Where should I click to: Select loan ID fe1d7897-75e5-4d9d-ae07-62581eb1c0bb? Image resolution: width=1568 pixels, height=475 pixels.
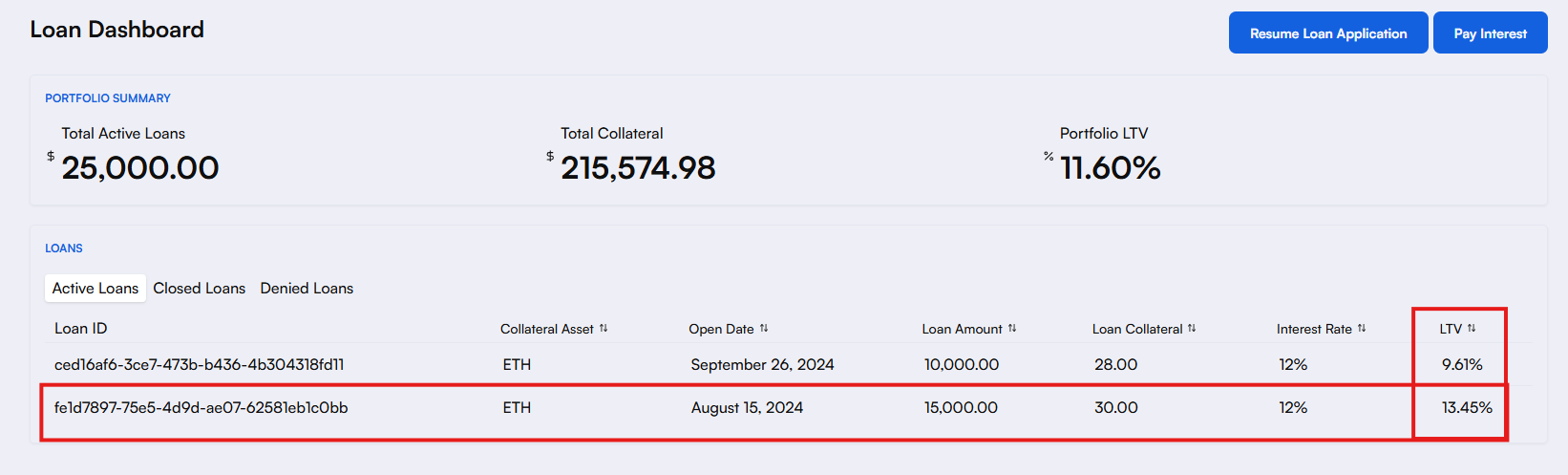click(x=201, y=407)
